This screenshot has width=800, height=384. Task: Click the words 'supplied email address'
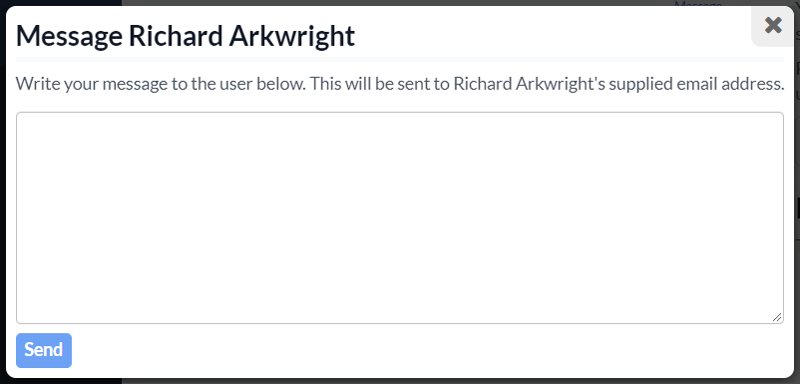coord(696,84)
